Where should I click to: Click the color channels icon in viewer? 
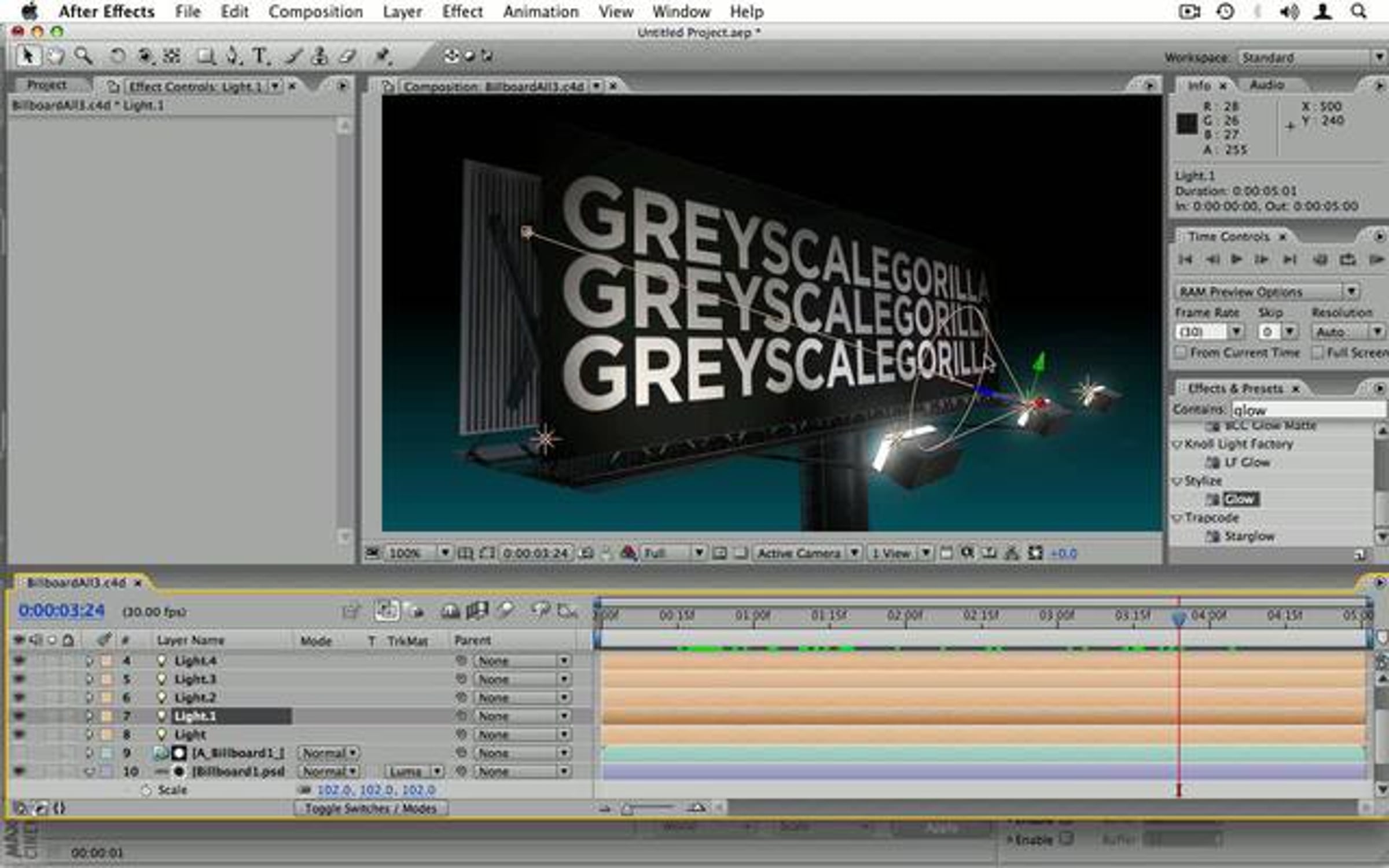point(629,553)
